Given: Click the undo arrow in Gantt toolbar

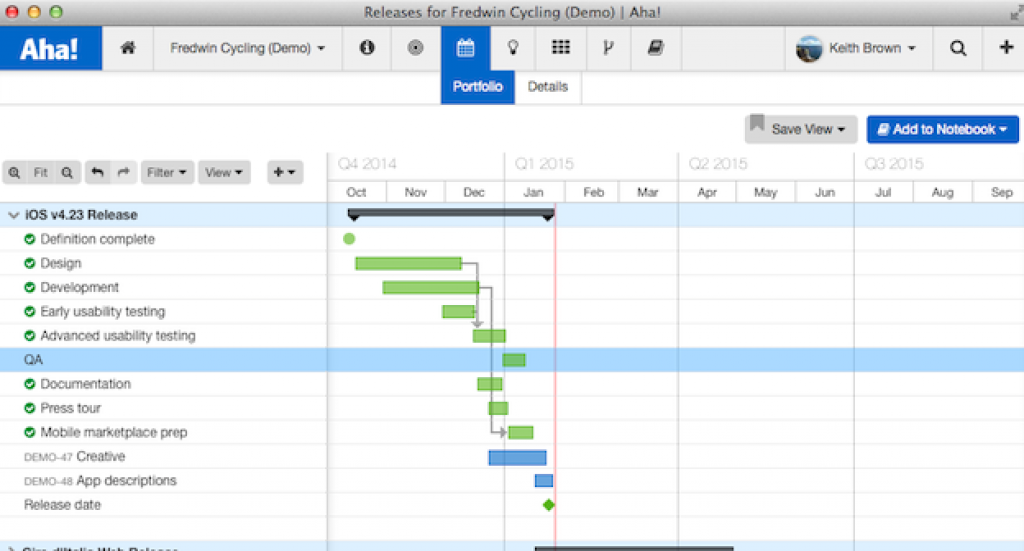Looking at the screenshot, I should [x=97, y=172].
